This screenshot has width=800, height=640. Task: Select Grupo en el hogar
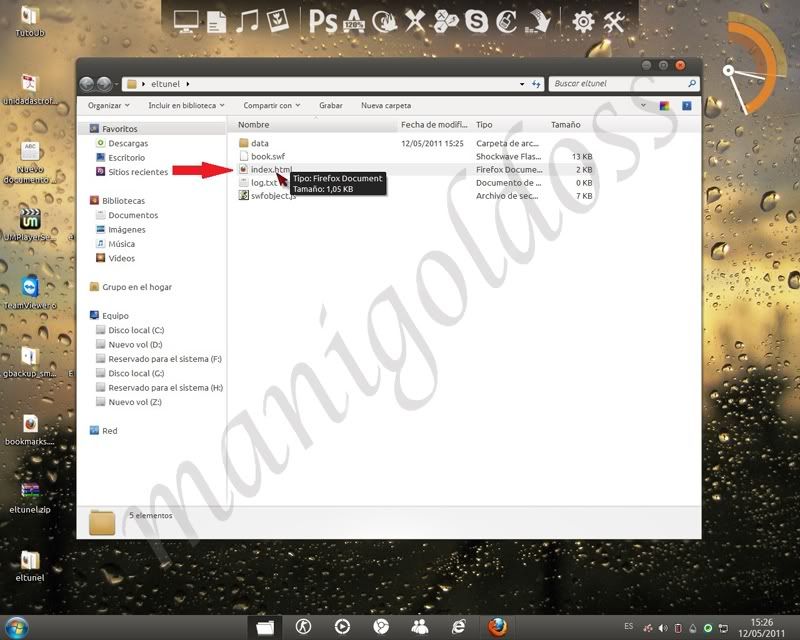[x=137, y=287]
